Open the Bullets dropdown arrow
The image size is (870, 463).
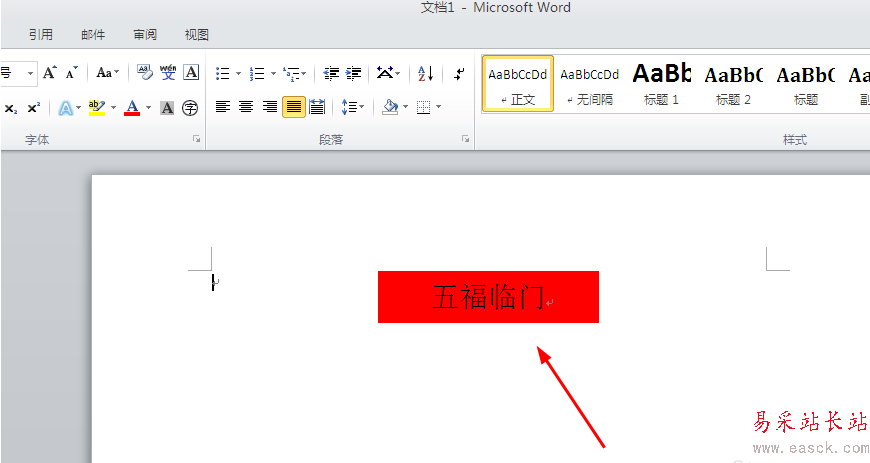[x=239, y=73]
